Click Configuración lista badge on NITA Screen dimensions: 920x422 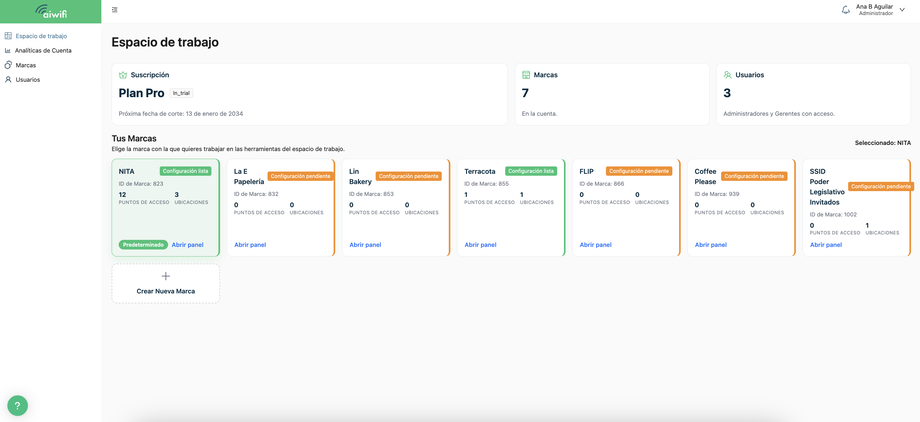pyautogui.click(x=185, y=171)
